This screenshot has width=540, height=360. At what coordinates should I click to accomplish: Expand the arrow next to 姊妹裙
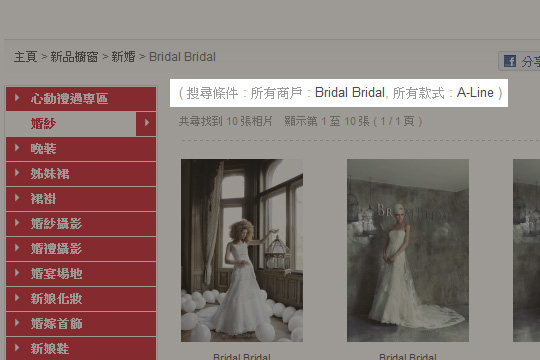17,173
